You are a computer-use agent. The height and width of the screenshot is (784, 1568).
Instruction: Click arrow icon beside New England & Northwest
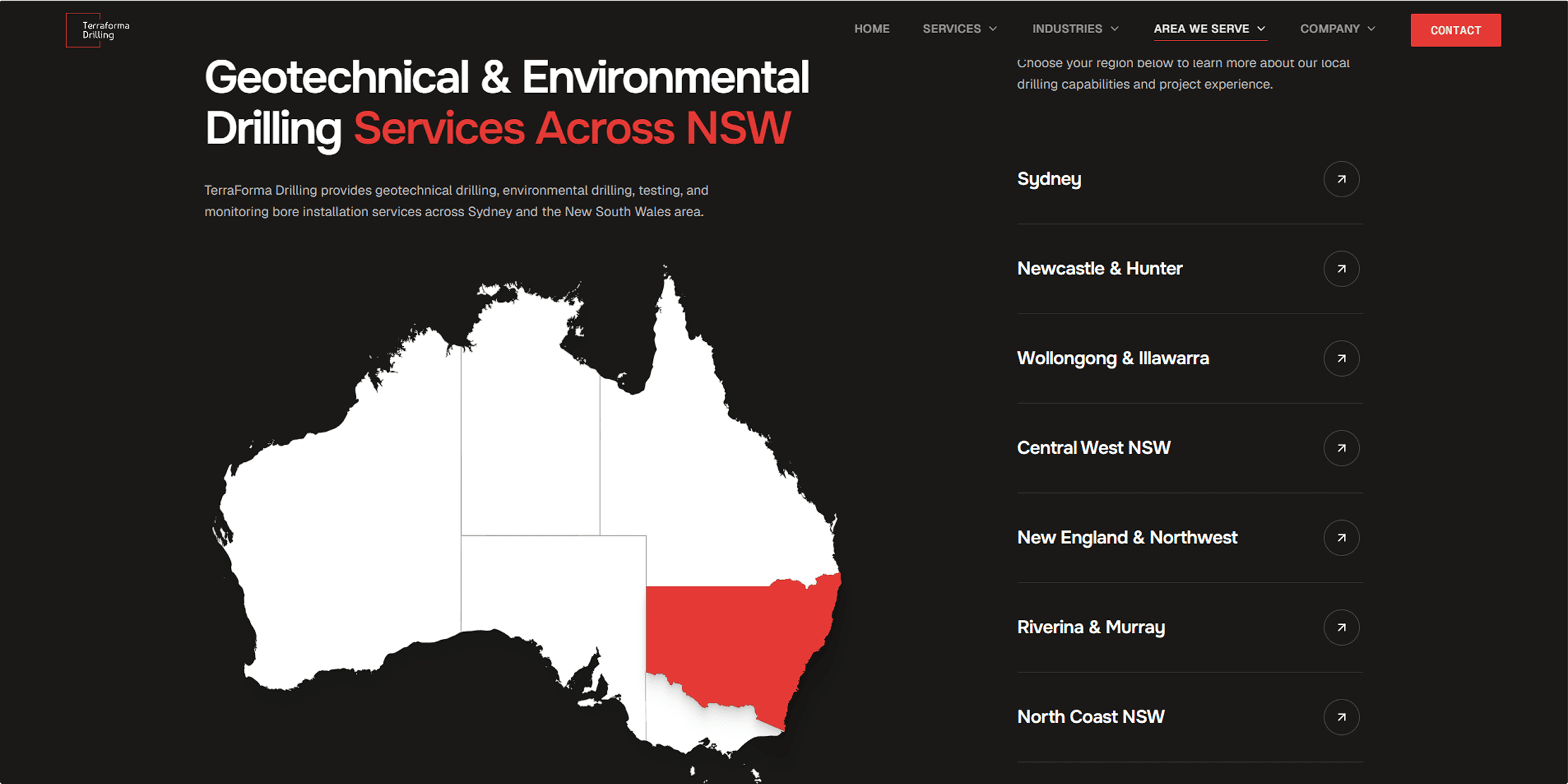[1341, 538]
